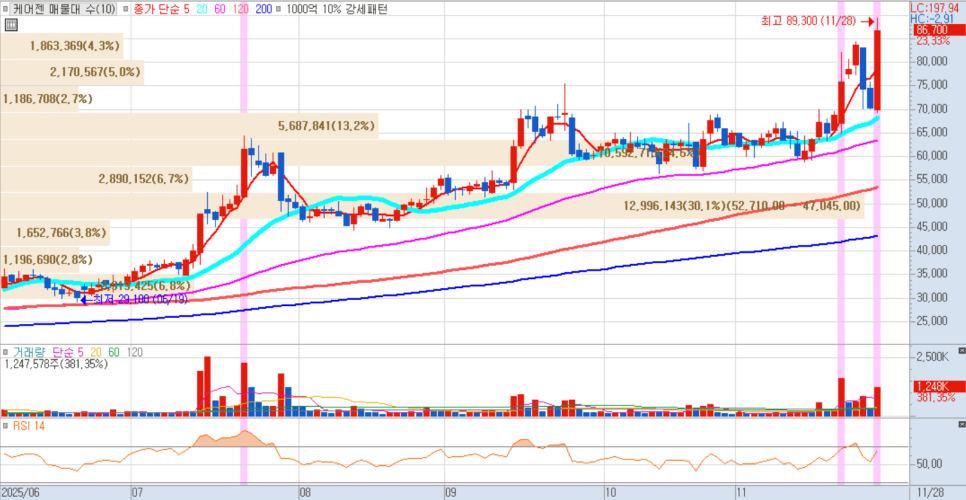Screen dimensions: 966x500
Task: Click the cyan 20-day price MA legend
Action: (202, 10)
